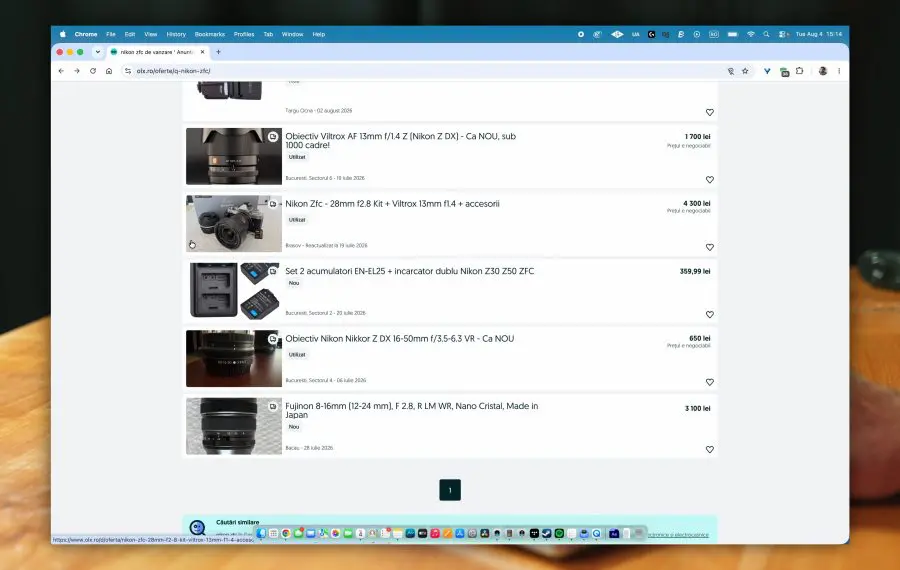Favorite the Nikon Zfc 28mm Kit listing
The height and width of the screenshot is (570, 900).
click(x=710, y=247)
